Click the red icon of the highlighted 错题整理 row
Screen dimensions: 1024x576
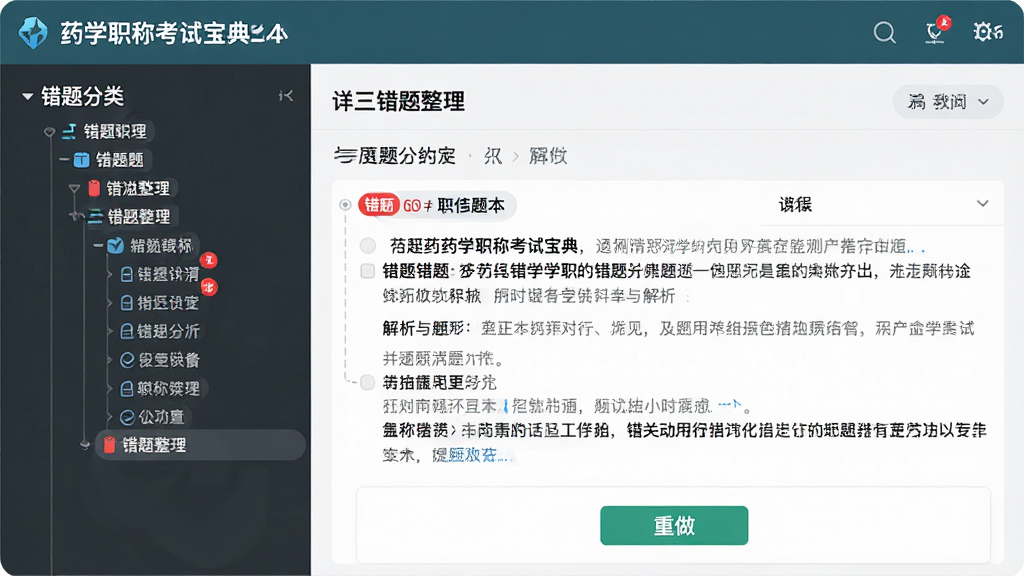click(x=110, y=445)
